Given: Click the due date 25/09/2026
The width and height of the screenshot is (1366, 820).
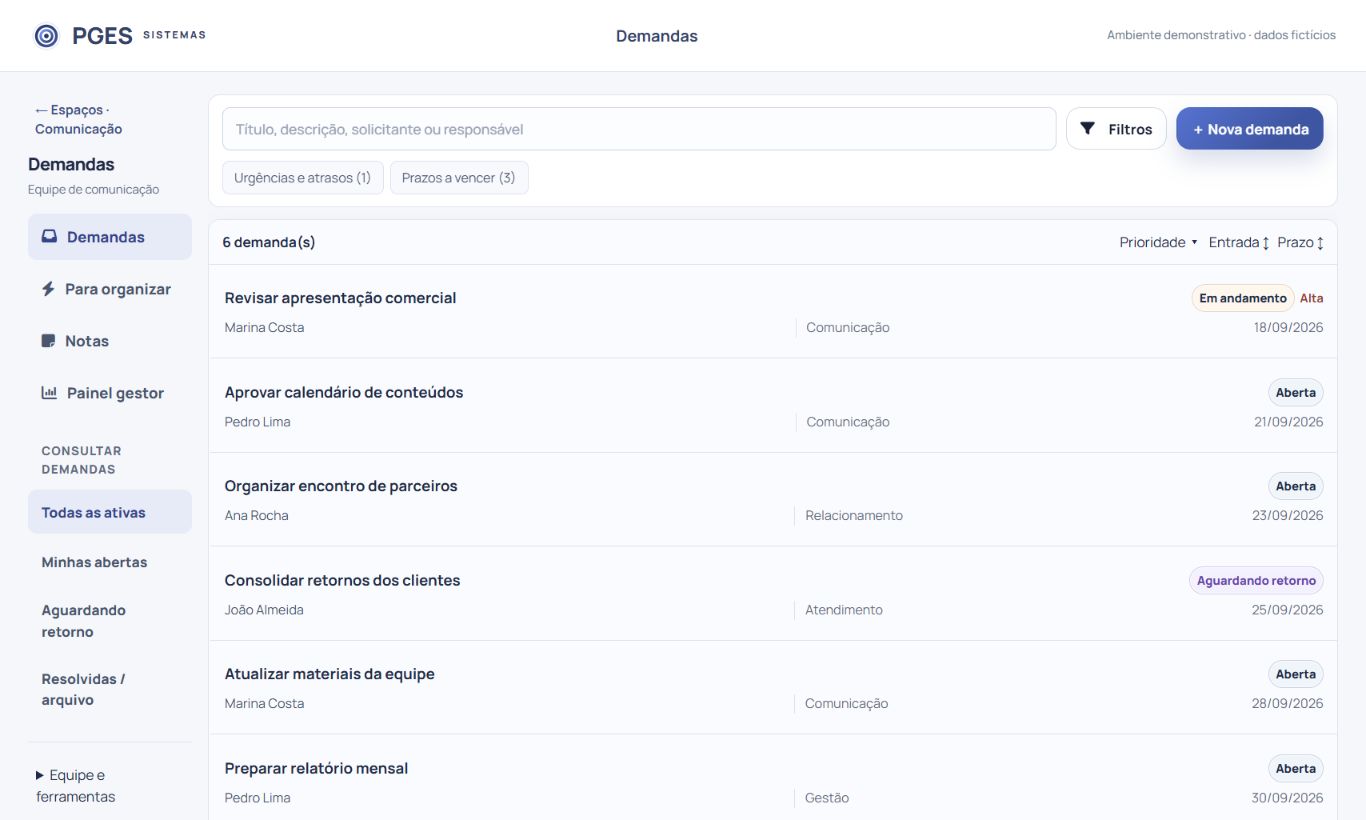Looking at the screenshot, I should (x=1287, y=610).
